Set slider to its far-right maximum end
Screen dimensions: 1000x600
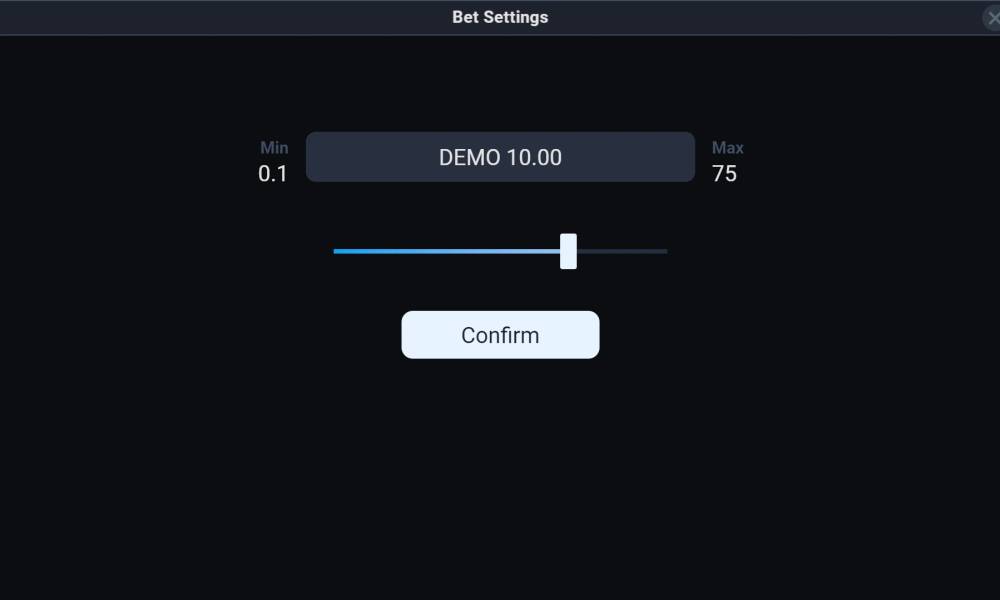click(x=666, y=251)
